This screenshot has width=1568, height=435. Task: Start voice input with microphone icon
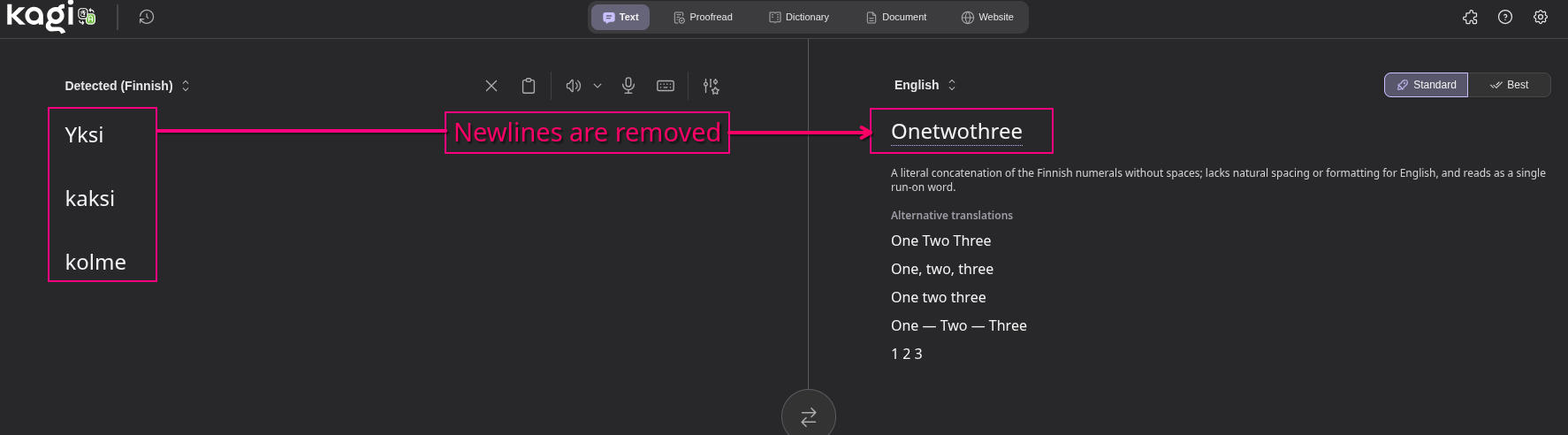(x=628, y=86)
